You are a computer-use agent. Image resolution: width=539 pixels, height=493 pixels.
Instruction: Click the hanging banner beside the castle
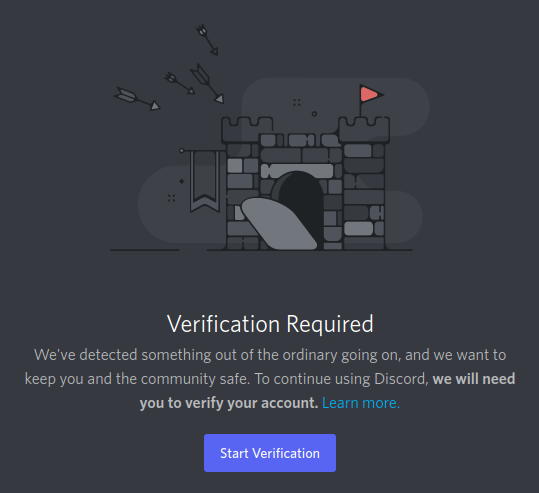coord(205,180)
